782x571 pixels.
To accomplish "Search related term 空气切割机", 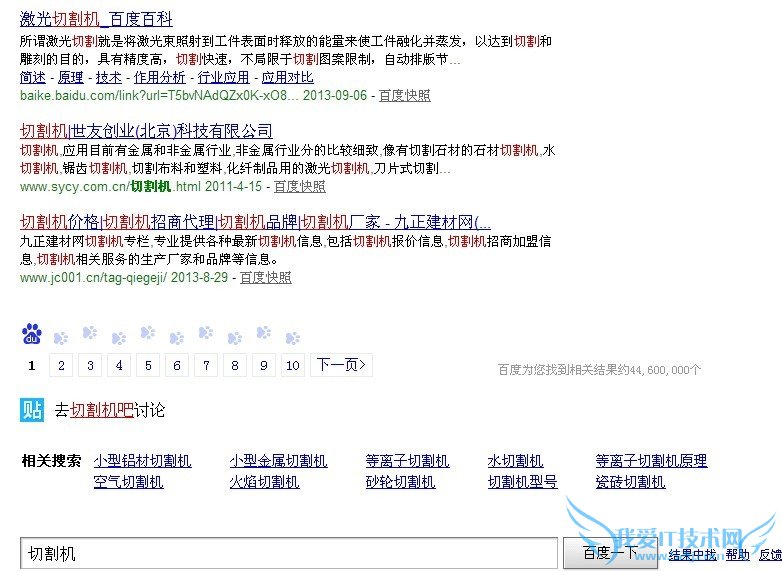I will click(x=129, y=482).
